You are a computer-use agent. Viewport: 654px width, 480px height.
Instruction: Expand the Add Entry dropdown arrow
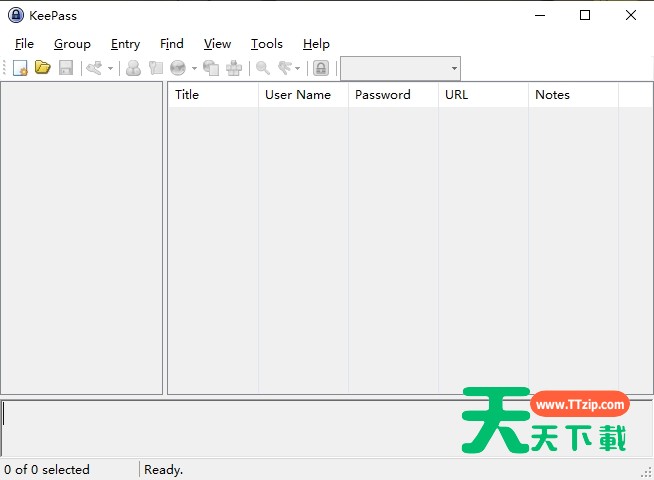point(111,68)
